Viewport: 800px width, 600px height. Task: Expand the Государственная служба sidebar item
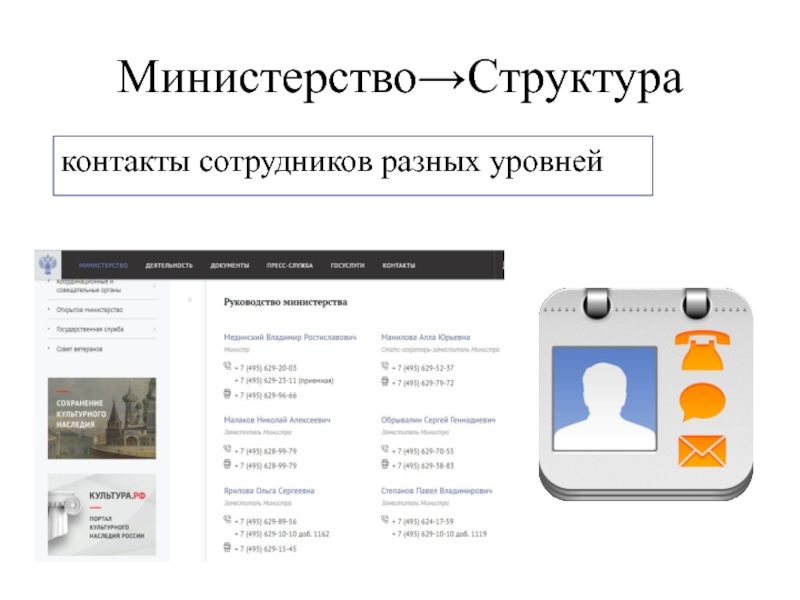(x=153, y=328)
